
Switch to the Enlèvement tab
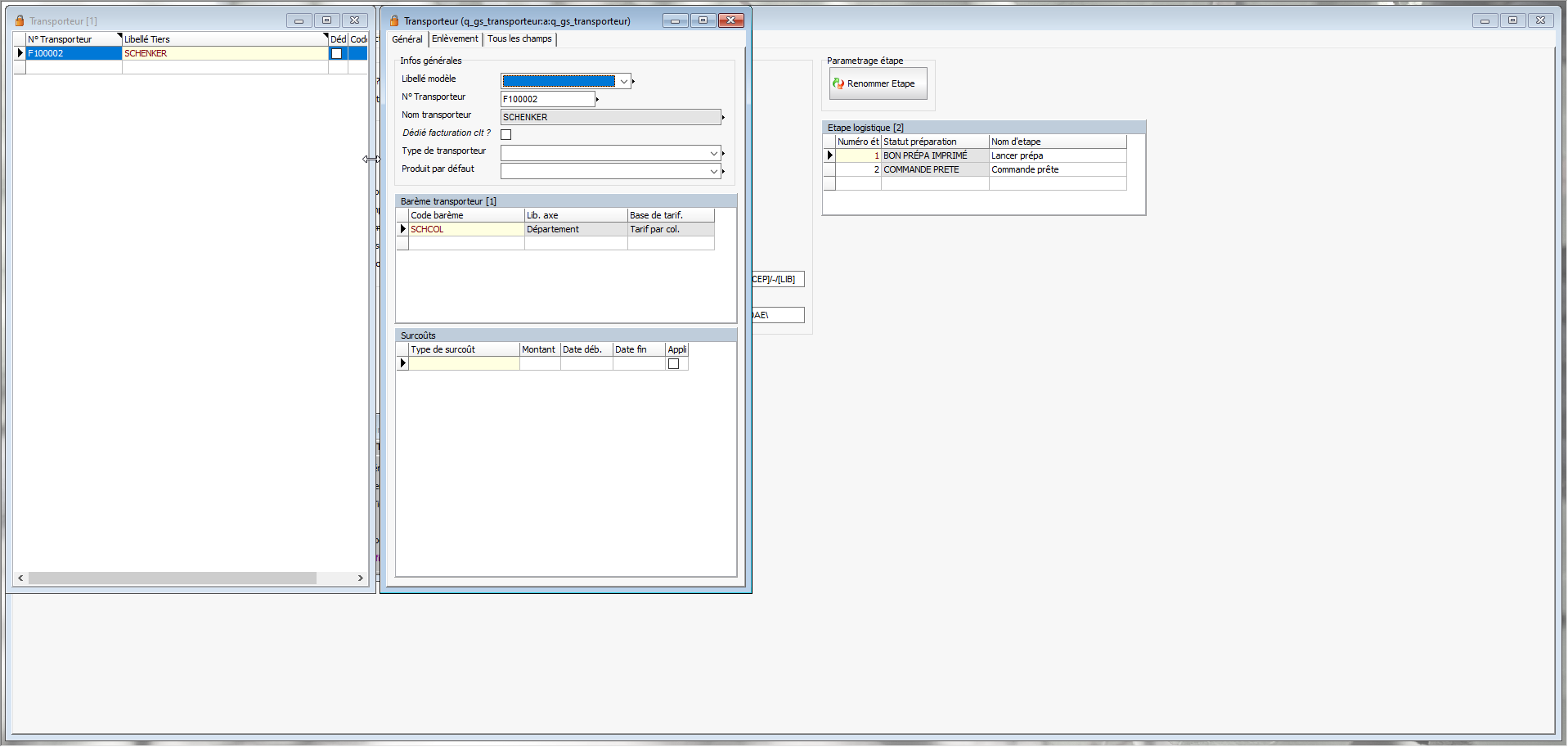(455, 38)
